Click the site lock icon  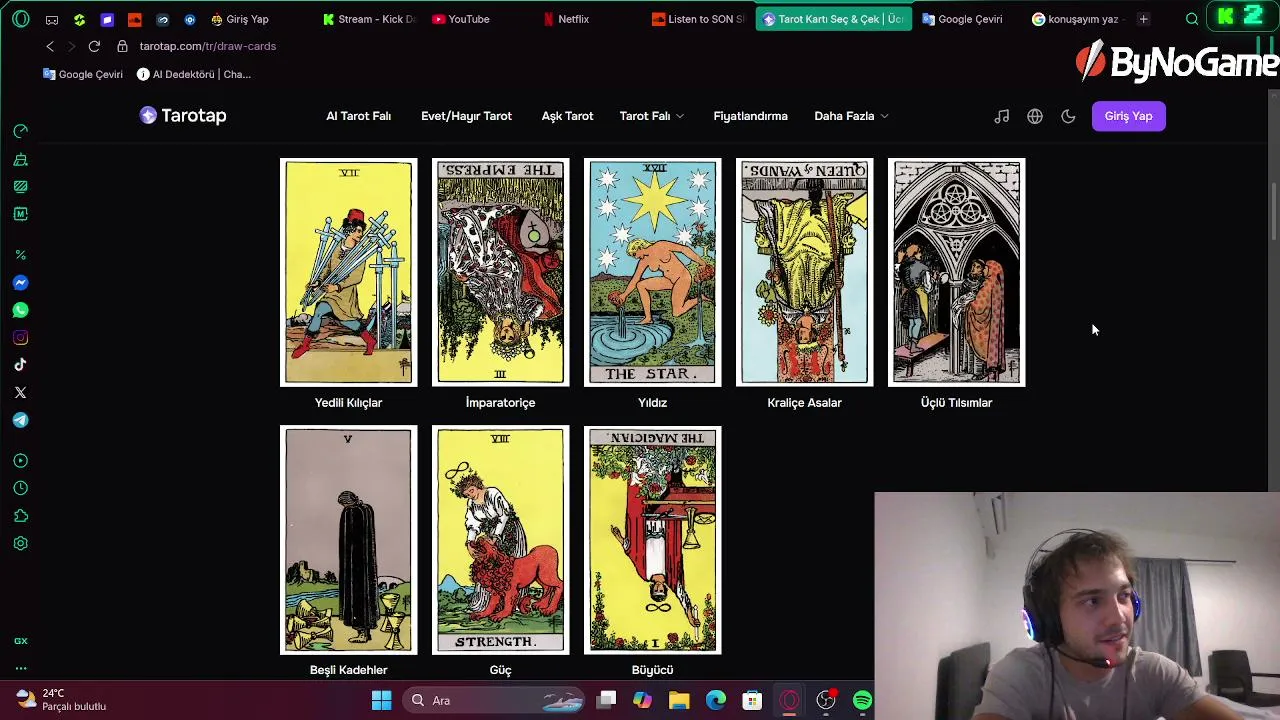122,46
